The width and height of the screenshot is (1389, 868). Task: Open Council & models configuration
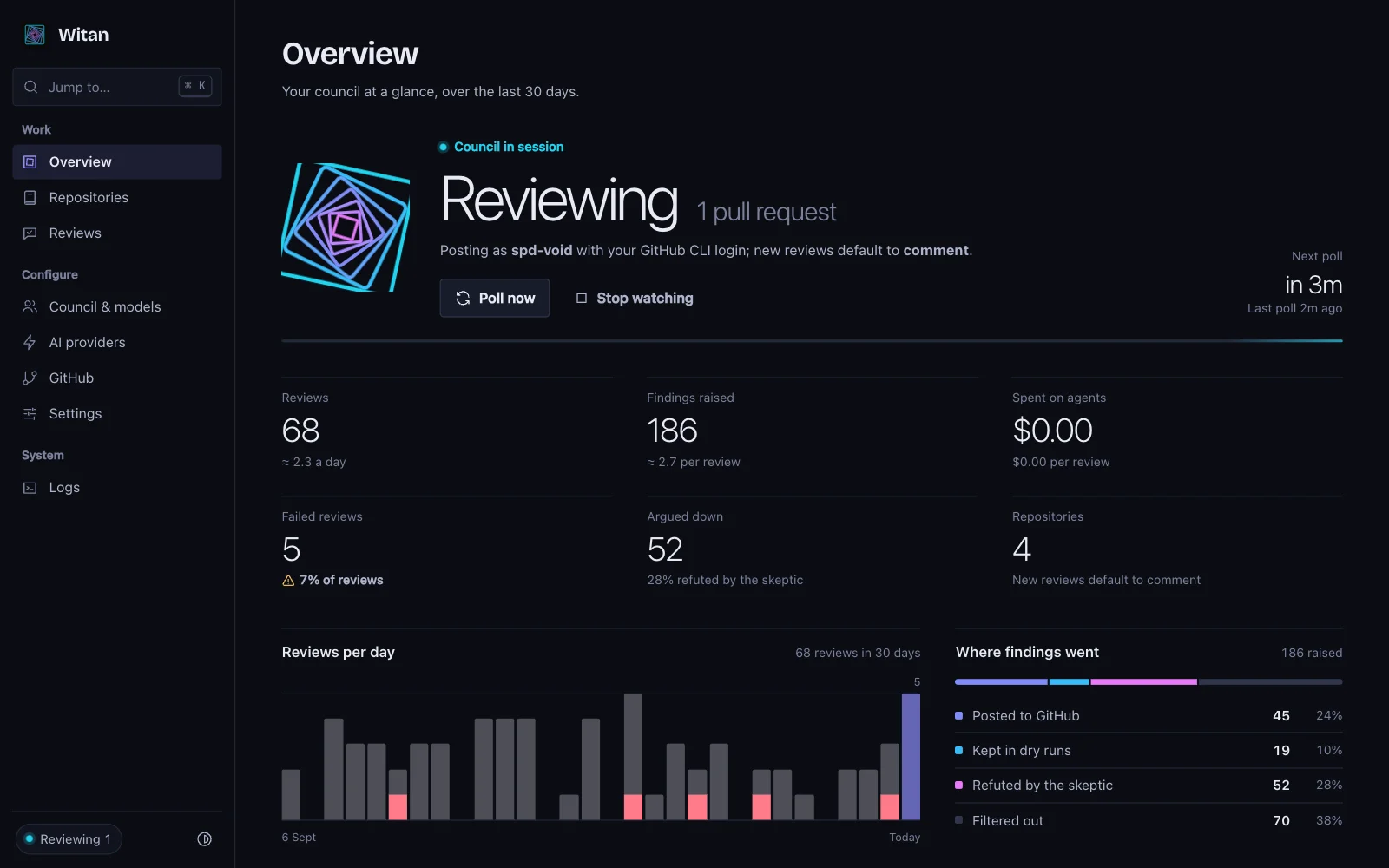(117, 307)
